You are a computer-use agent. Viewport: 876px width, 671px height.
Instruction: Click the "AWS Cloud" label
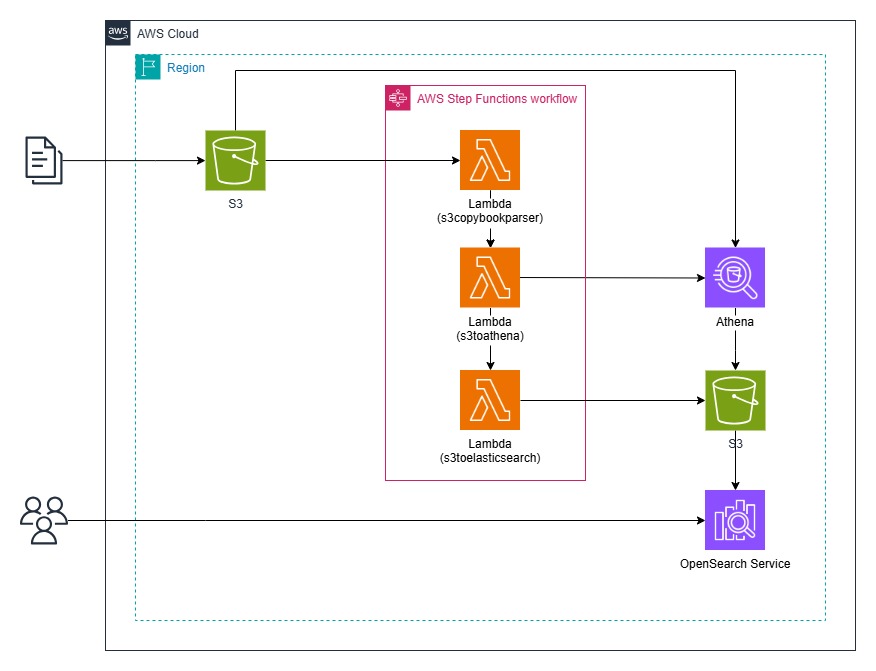click(168, 34)
